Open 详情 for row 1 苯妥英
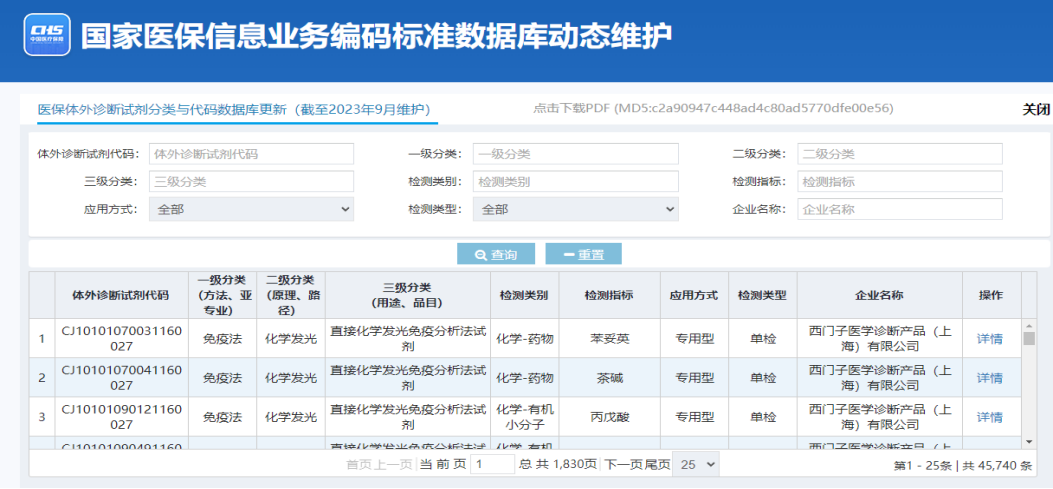The image size is (1053, 489). click(x=989, y=338)
